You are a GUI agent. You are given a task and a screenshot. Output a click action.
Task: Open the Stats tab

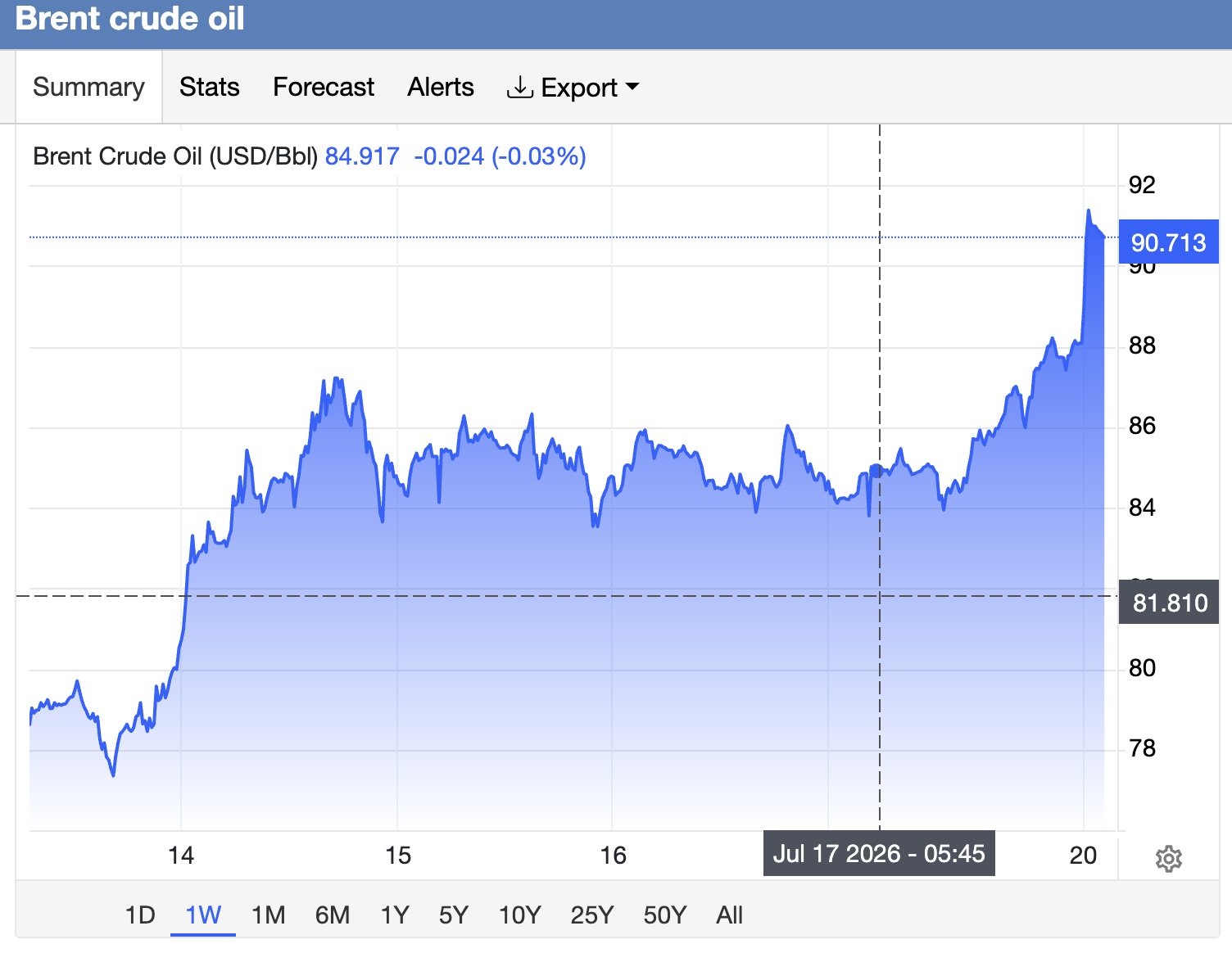click(210, 87)
